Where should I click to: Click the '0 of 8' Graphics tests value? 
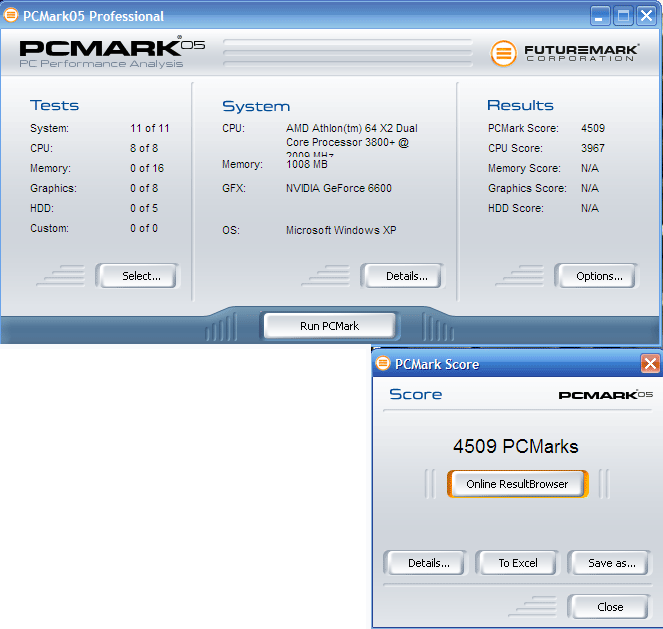tap(144, 188)
